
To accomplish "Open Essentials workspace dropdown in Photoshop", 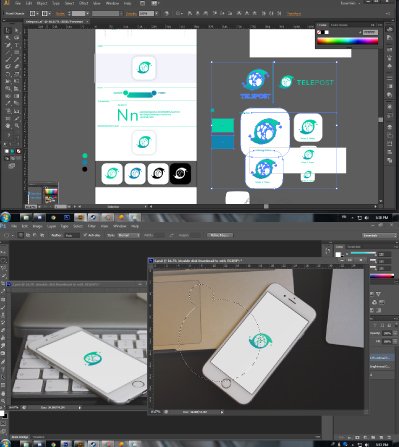I will 379,235.
